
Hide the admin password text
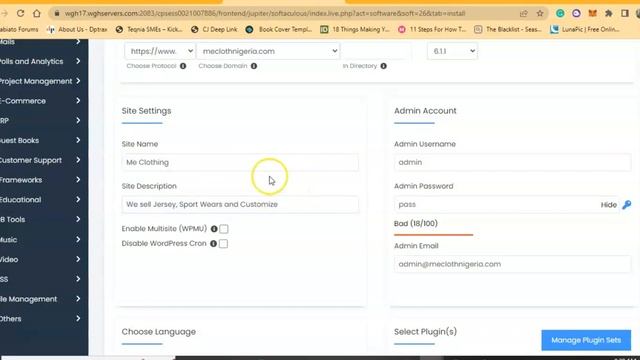tap(608, 205)
